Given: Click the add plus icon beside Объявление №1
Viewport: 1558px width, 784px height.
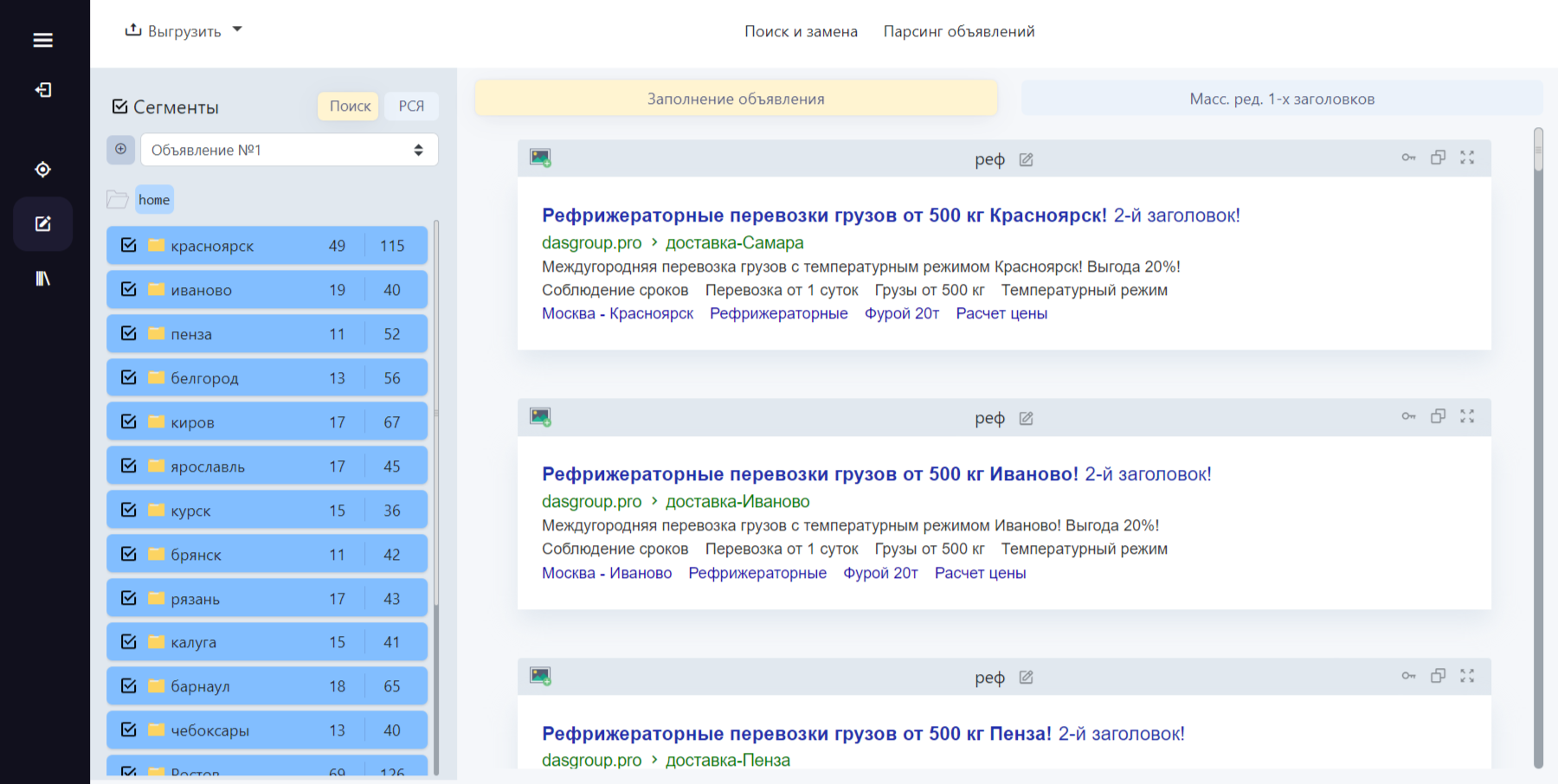Looking at the screenshot, I should tap(120, 150).
